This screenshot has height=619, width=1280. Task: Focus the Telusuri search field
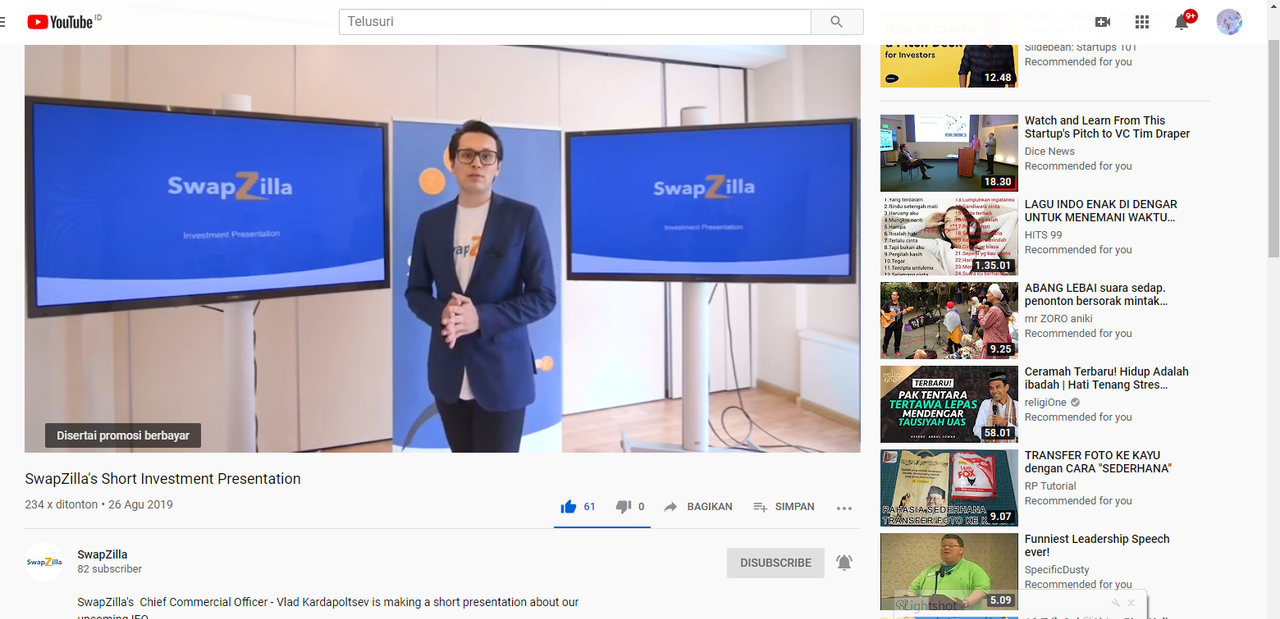click(575, 22)
